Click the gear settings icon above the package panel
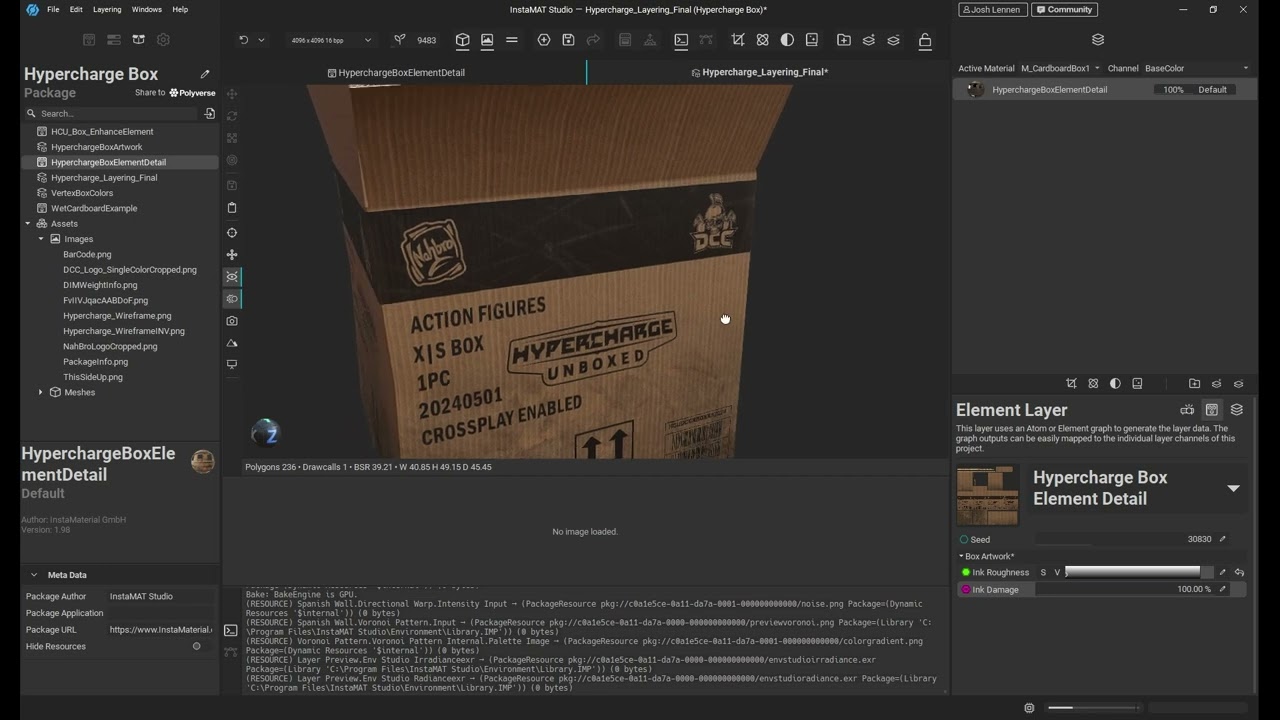1280x720 pixels. [163, 40]
